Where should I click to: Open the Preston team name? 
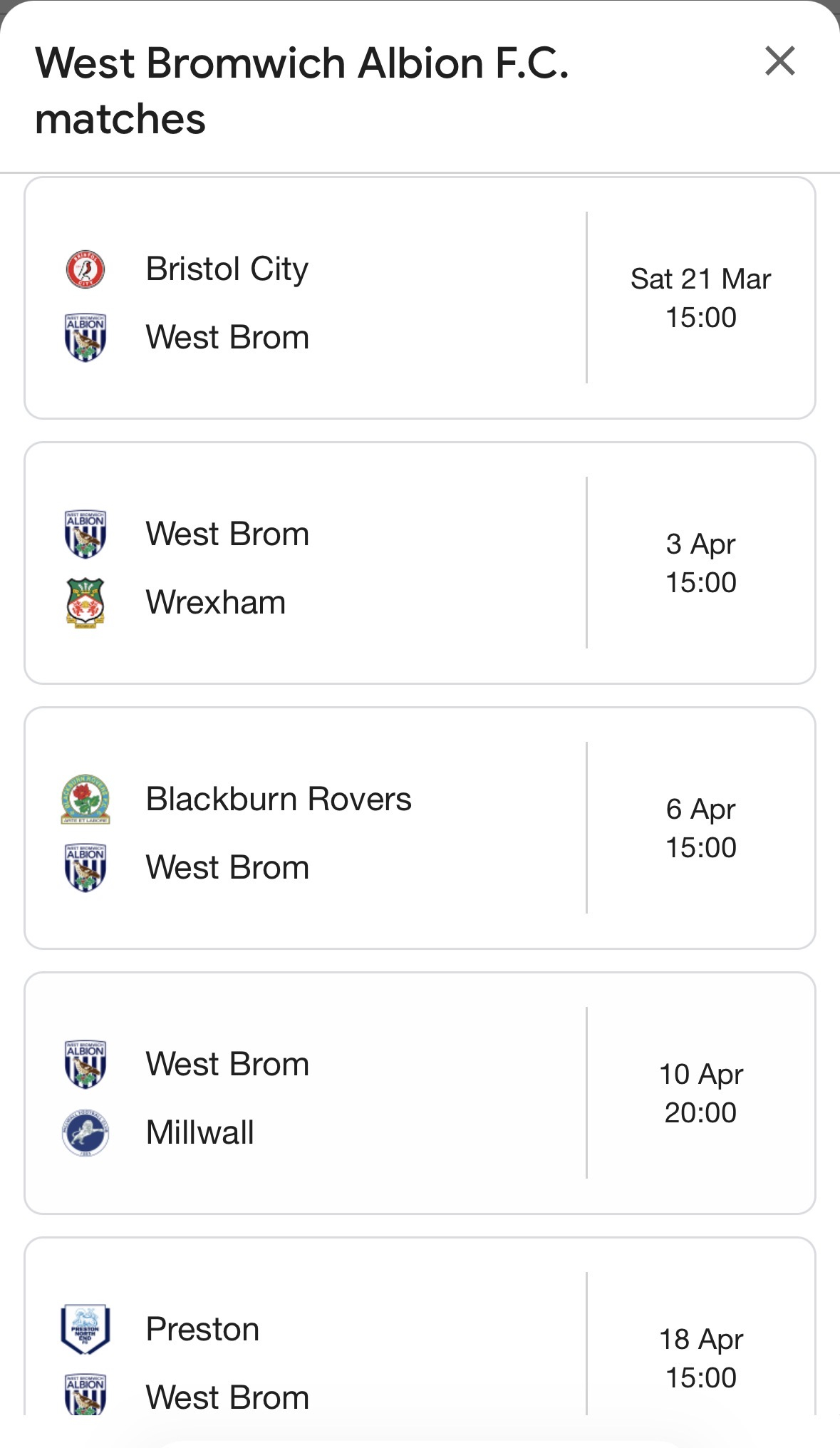coord(202,1329)
